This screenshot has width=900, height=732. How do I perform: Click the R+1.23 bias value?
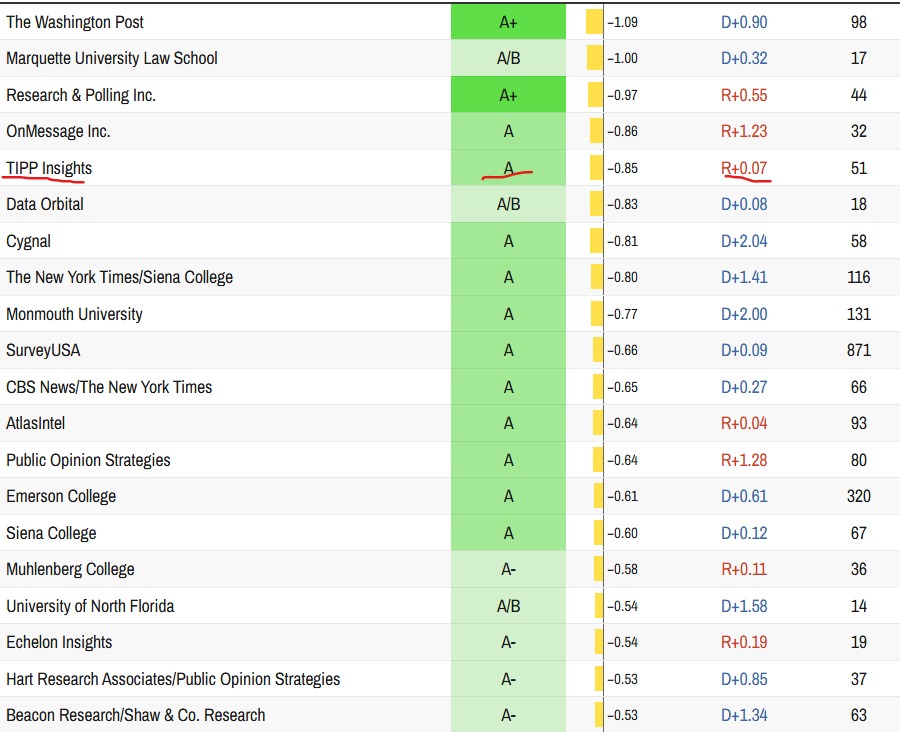coord(744,131)
